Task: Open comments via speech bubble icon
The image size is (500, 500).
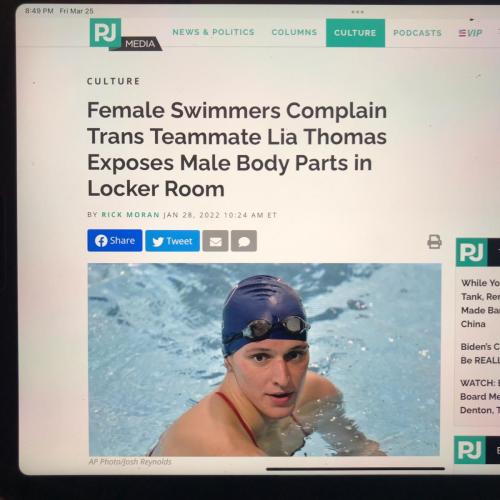Action: click(244, 241)
